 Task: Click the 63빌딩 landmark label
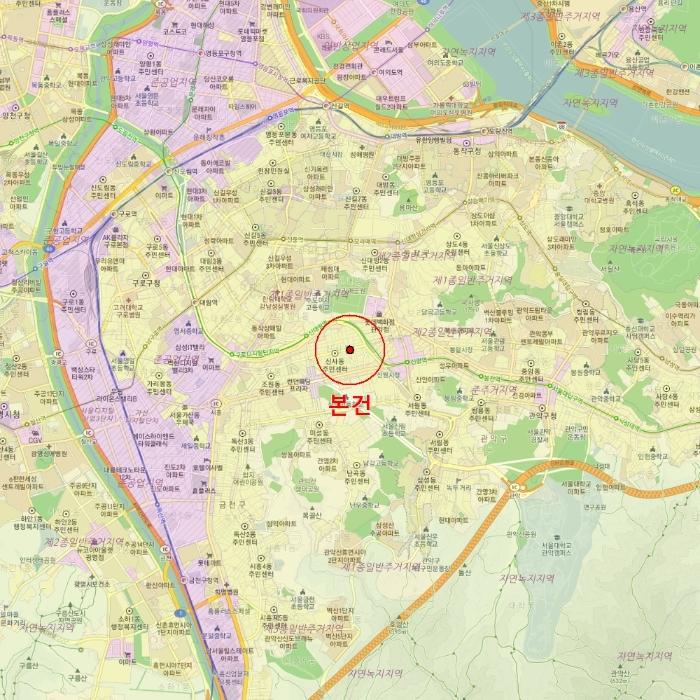[x=472, y=84]
